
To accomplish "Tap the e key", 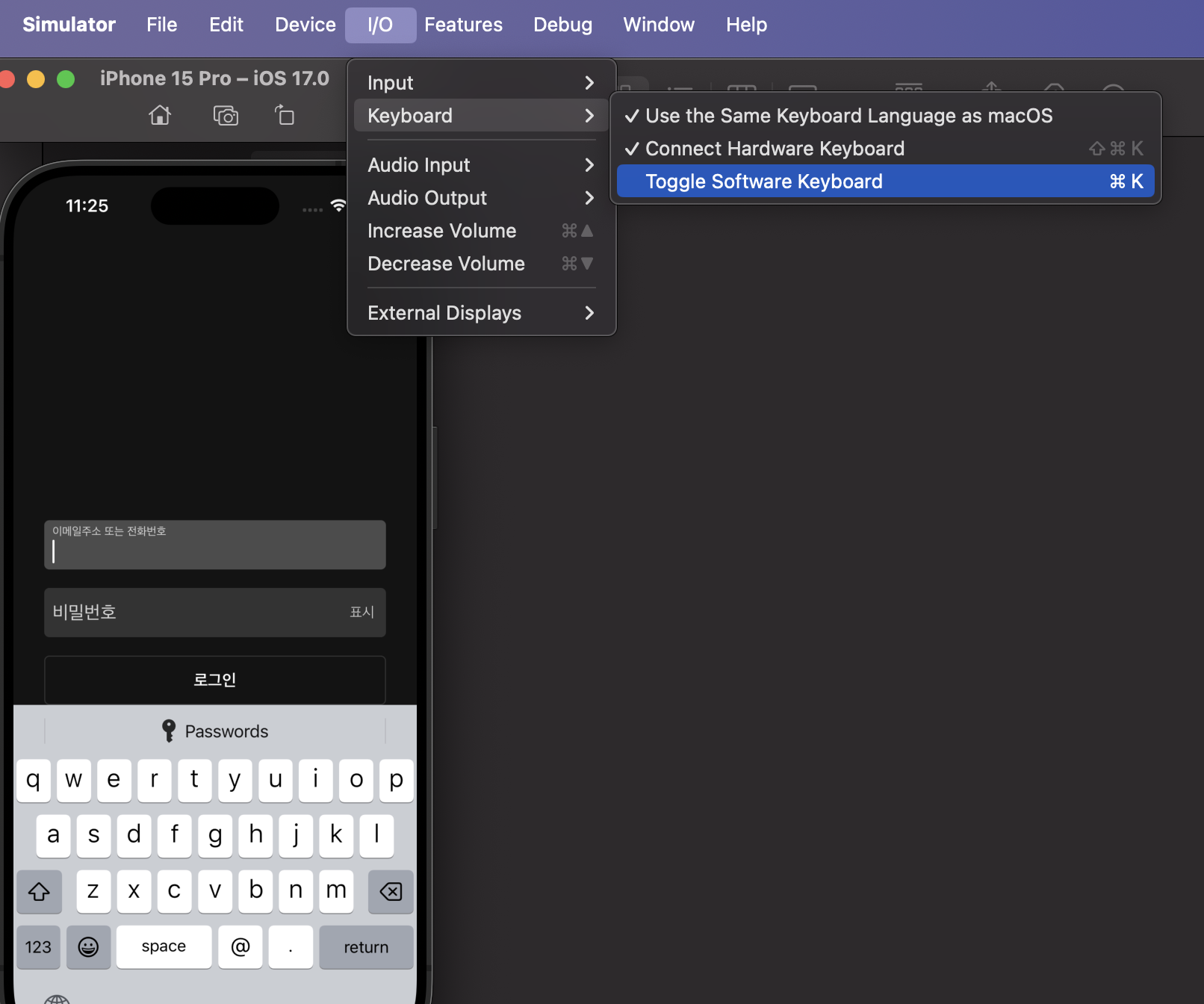I will coord(114,780).
